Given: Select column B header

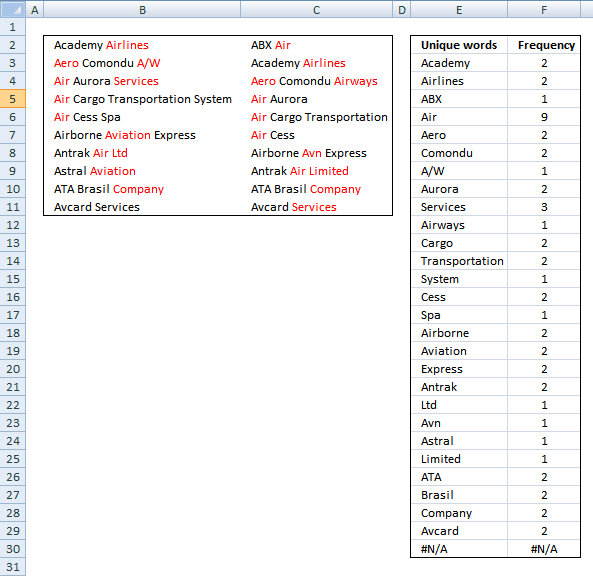Looking at the screenshot, I should pos(142,10).
